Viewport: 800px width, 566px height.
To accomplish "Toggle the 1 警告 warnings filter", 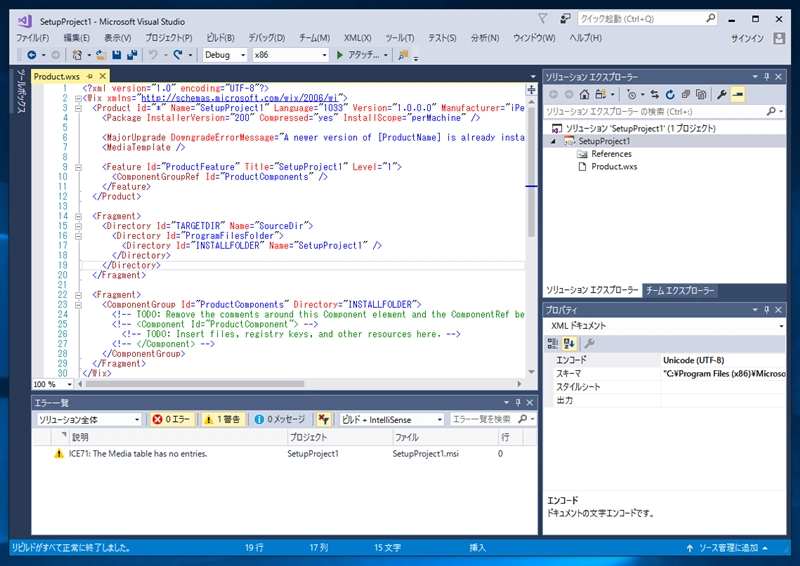I will [223, 420].
